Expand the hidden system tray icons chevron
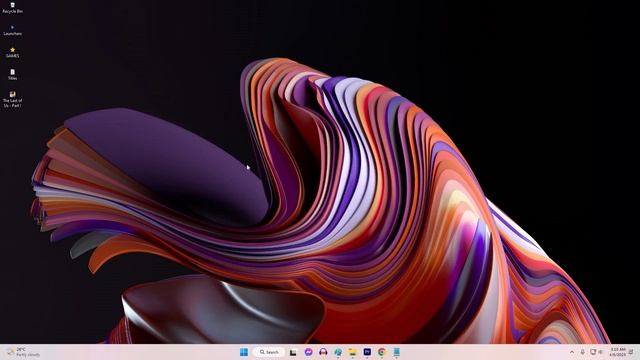This screenshot has height=360, width=640. click(x=572, y=352)
